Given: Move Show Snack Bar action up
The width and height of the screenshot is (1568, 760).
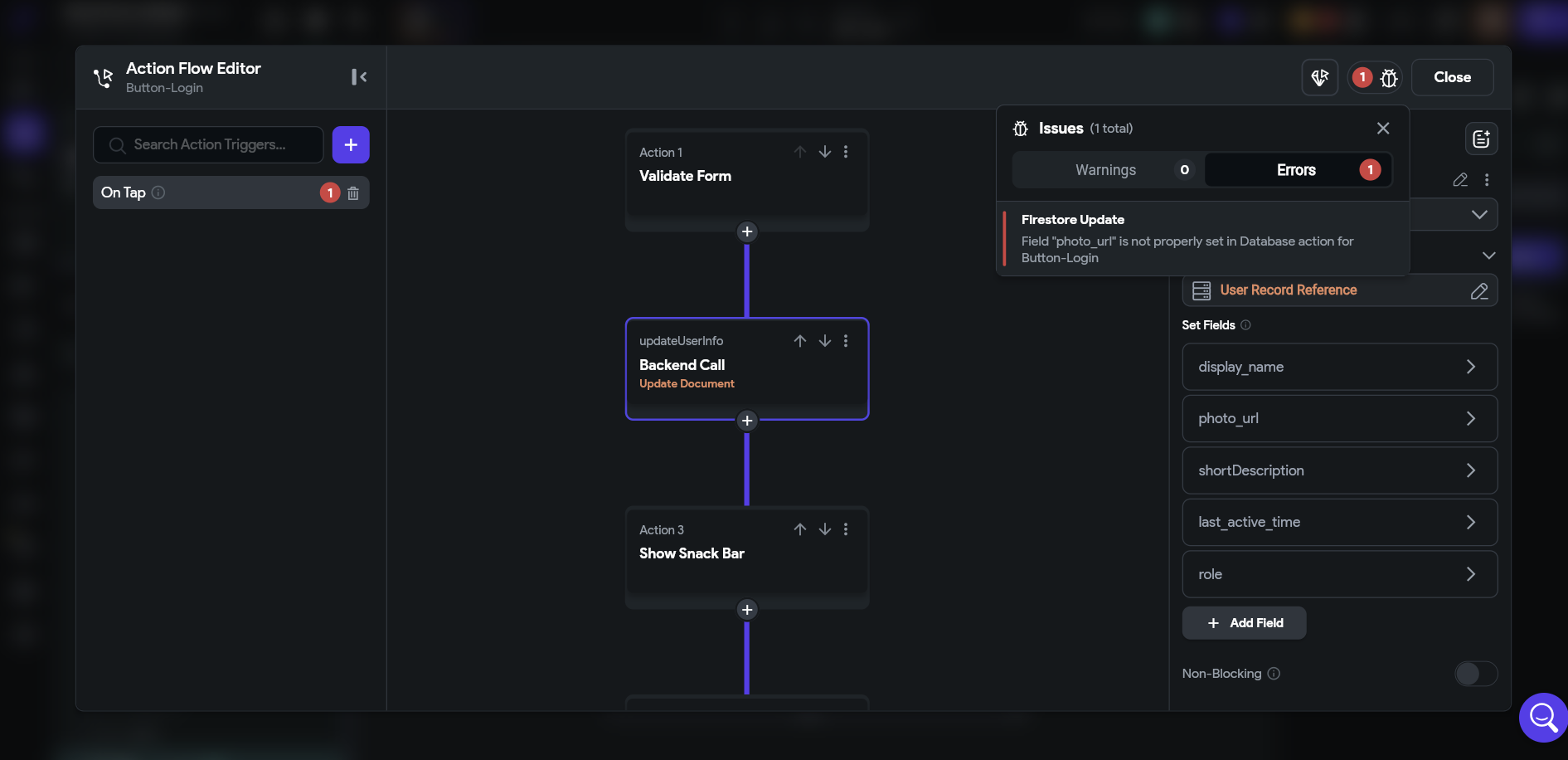Looking at the screenshot, I should [800, 529].
